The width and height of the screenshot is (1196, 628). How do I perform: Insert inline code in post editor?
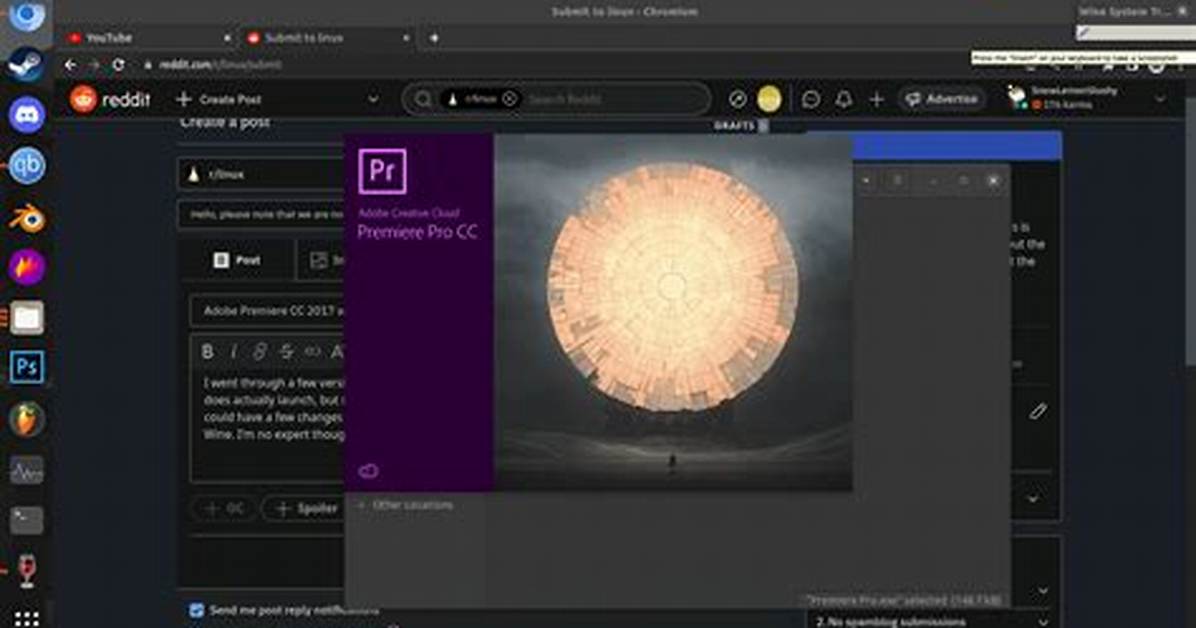[x=312, y=352]
